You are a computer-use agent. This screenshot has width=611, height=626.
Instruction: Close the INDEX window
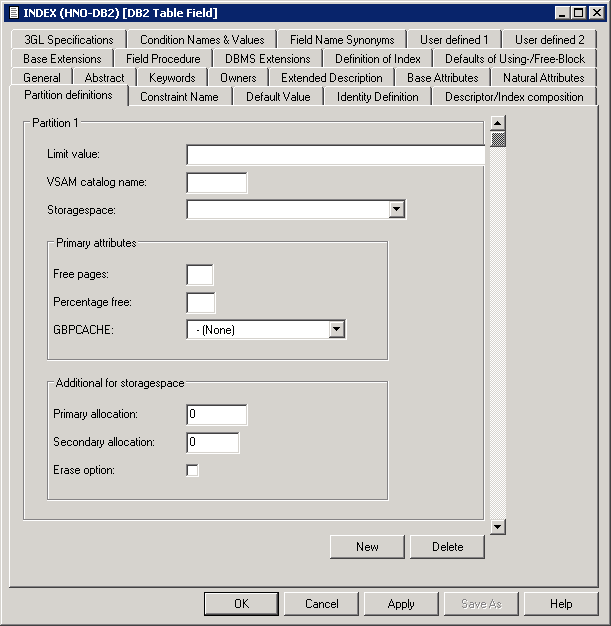tap(597, 13)
